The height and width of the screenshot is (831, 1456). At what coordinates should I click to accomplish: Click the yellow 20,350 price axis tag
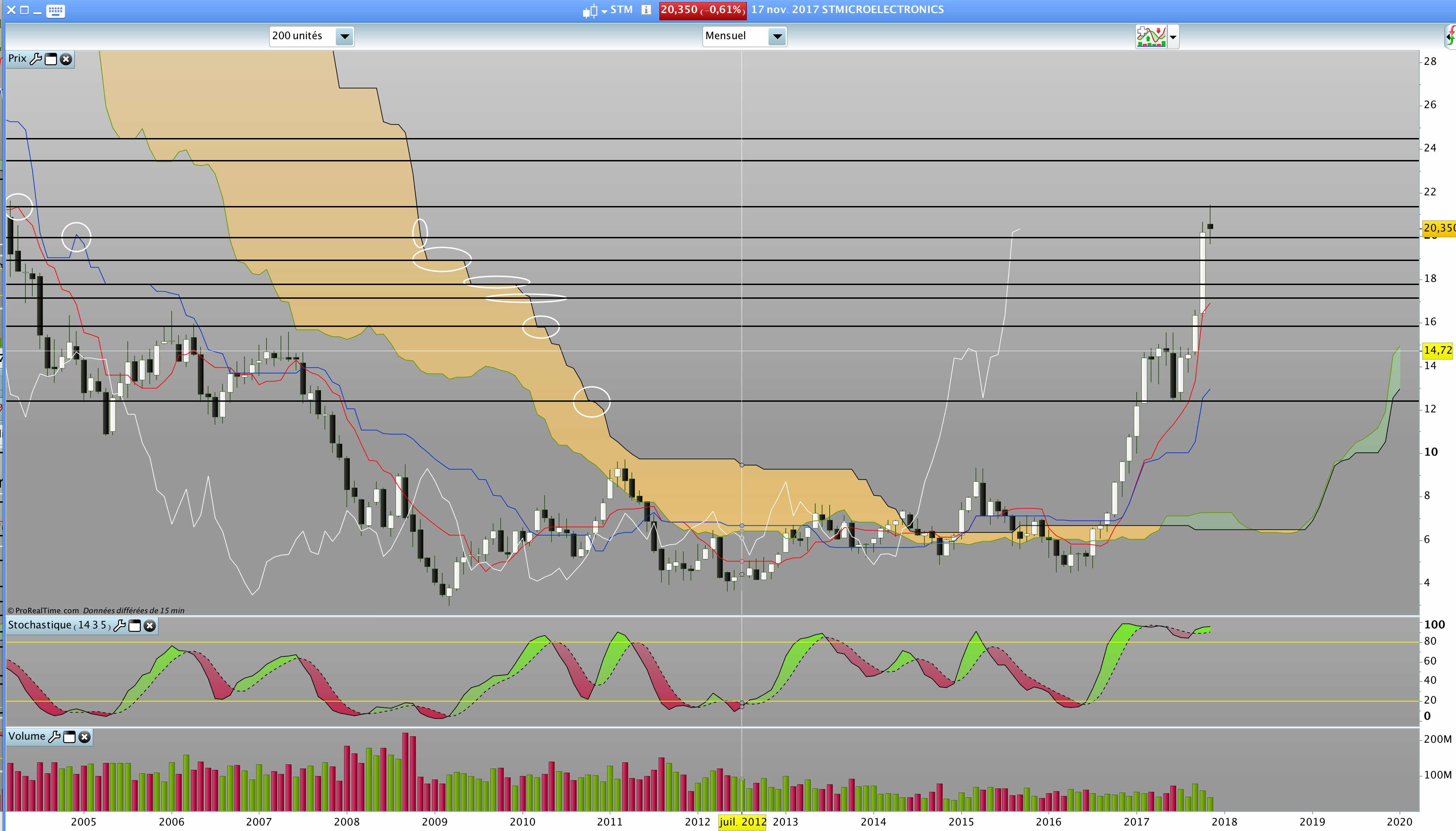[x=1439, y=228]
